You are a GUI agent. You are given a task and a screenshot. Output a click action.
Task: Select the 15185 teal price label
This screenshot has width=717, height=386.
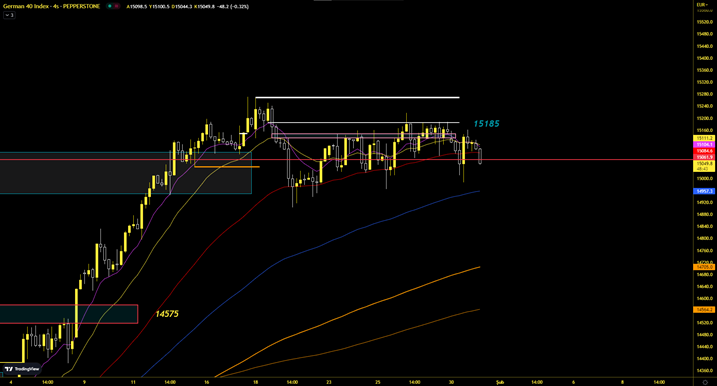[x=486, y=123]
